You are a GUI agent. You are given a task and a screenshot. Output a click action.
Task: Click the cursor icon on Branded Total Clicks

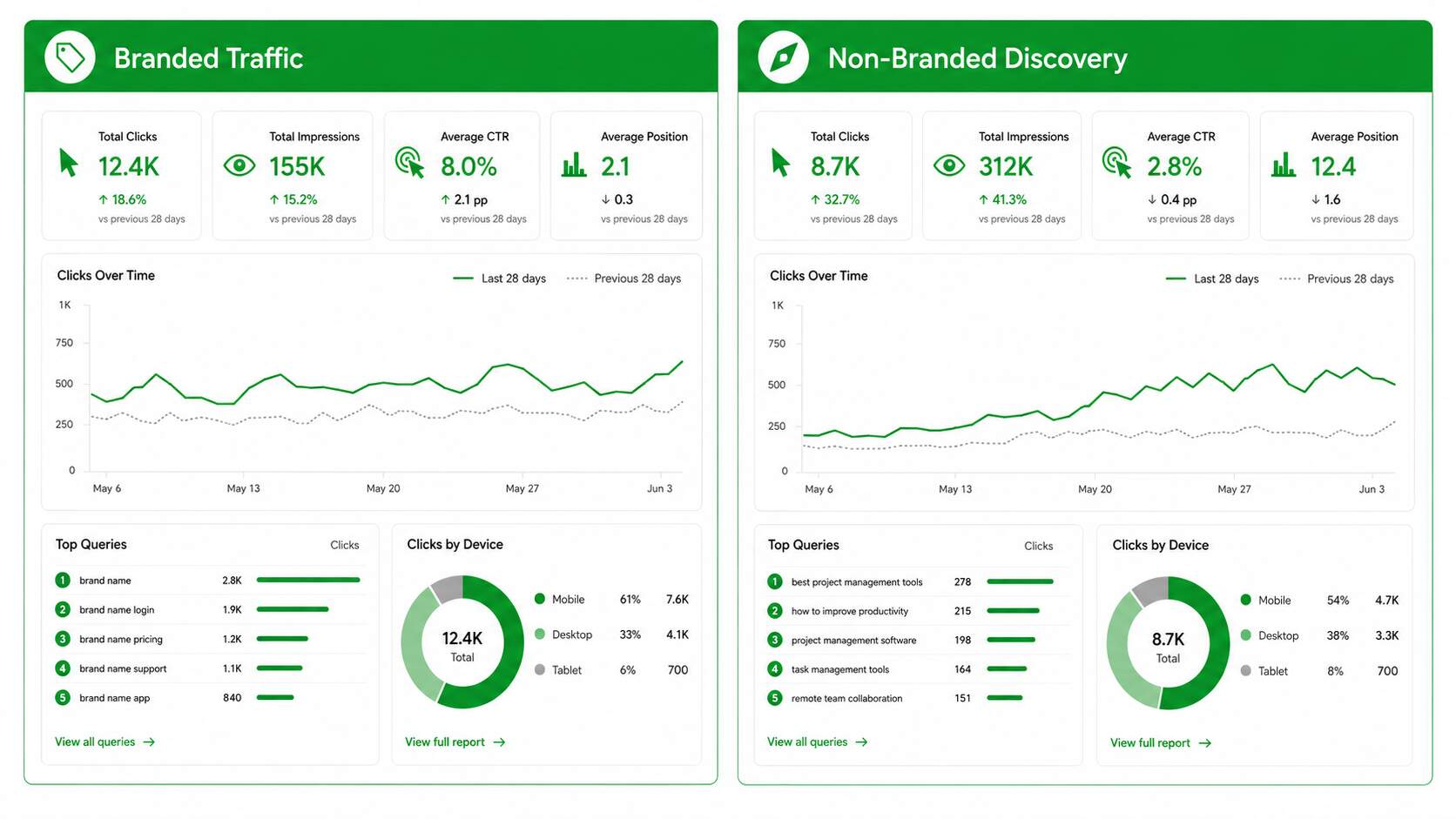point(68,163)
